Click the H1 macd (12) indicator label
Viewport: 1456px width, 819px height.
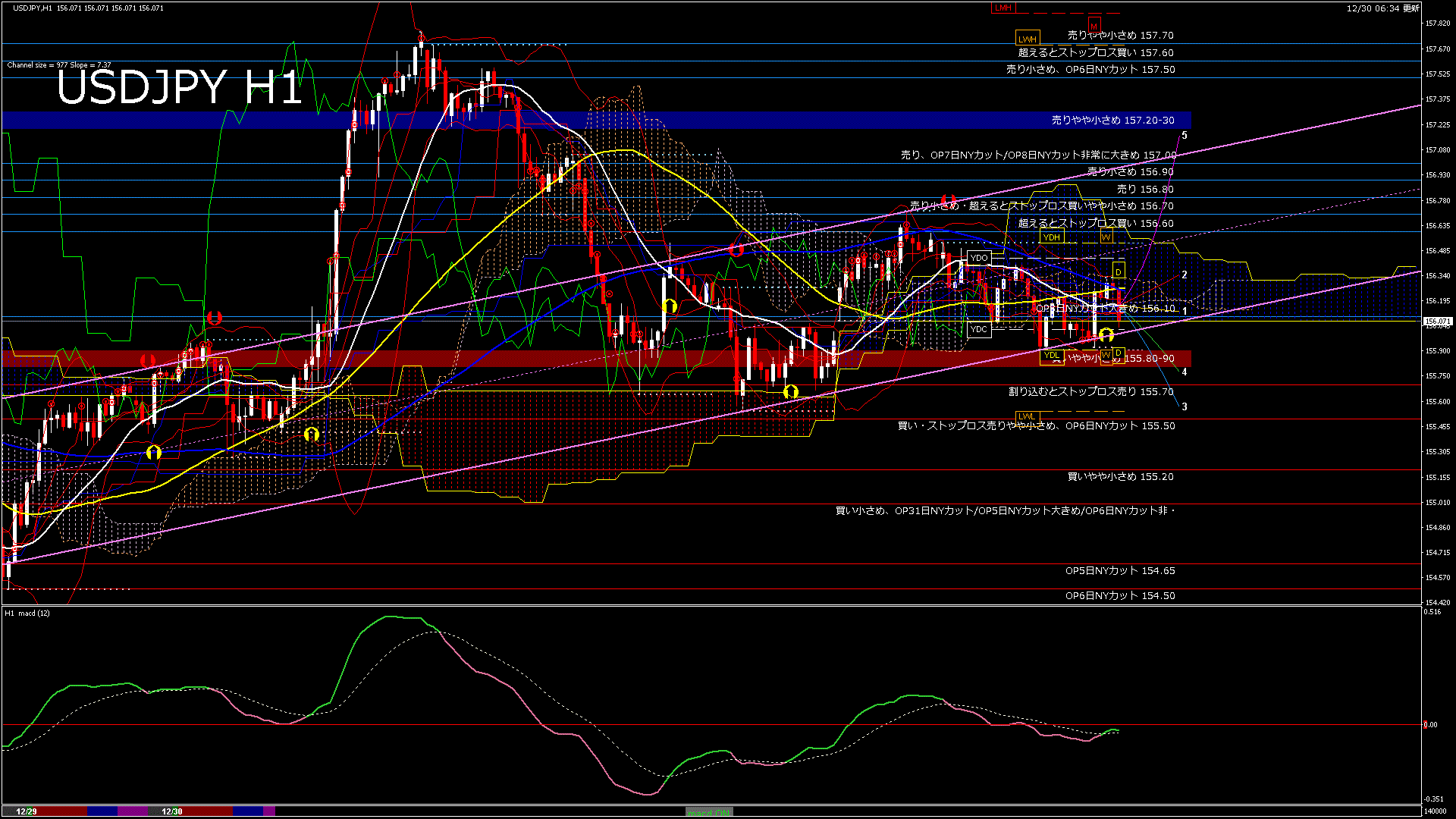27,613
